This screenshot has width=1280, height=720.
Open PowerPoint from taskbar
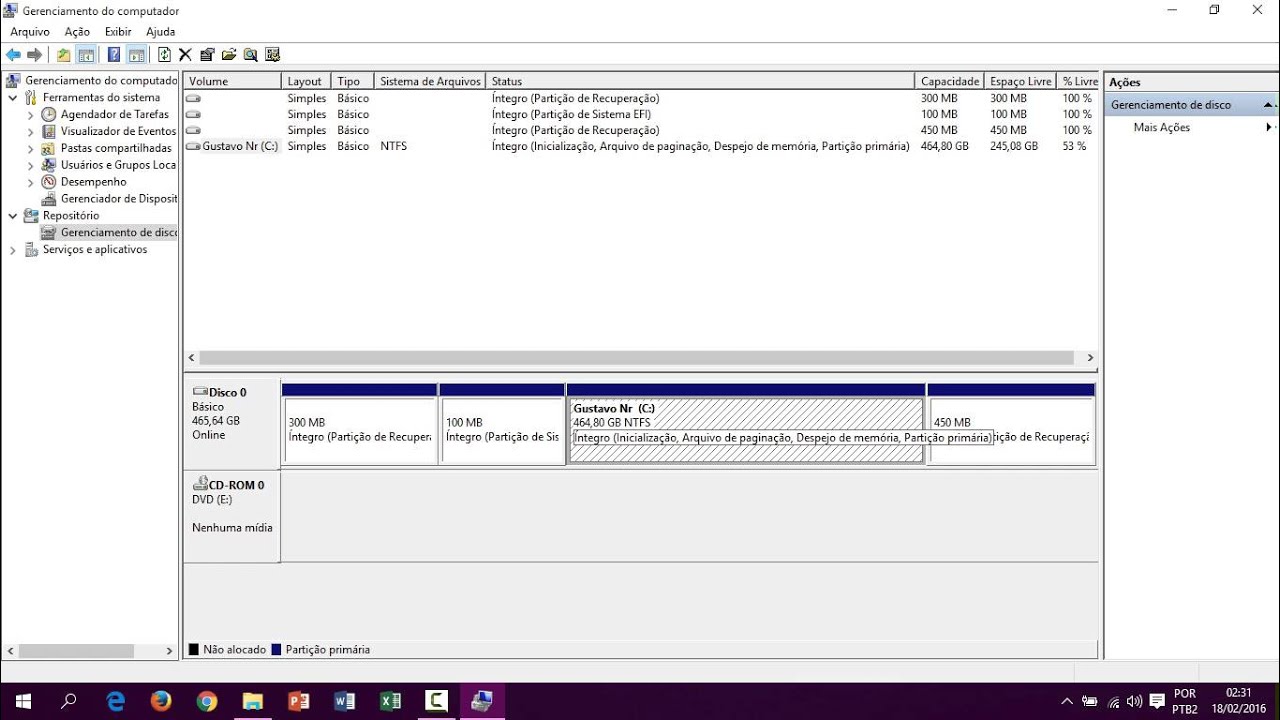(298, 701)
